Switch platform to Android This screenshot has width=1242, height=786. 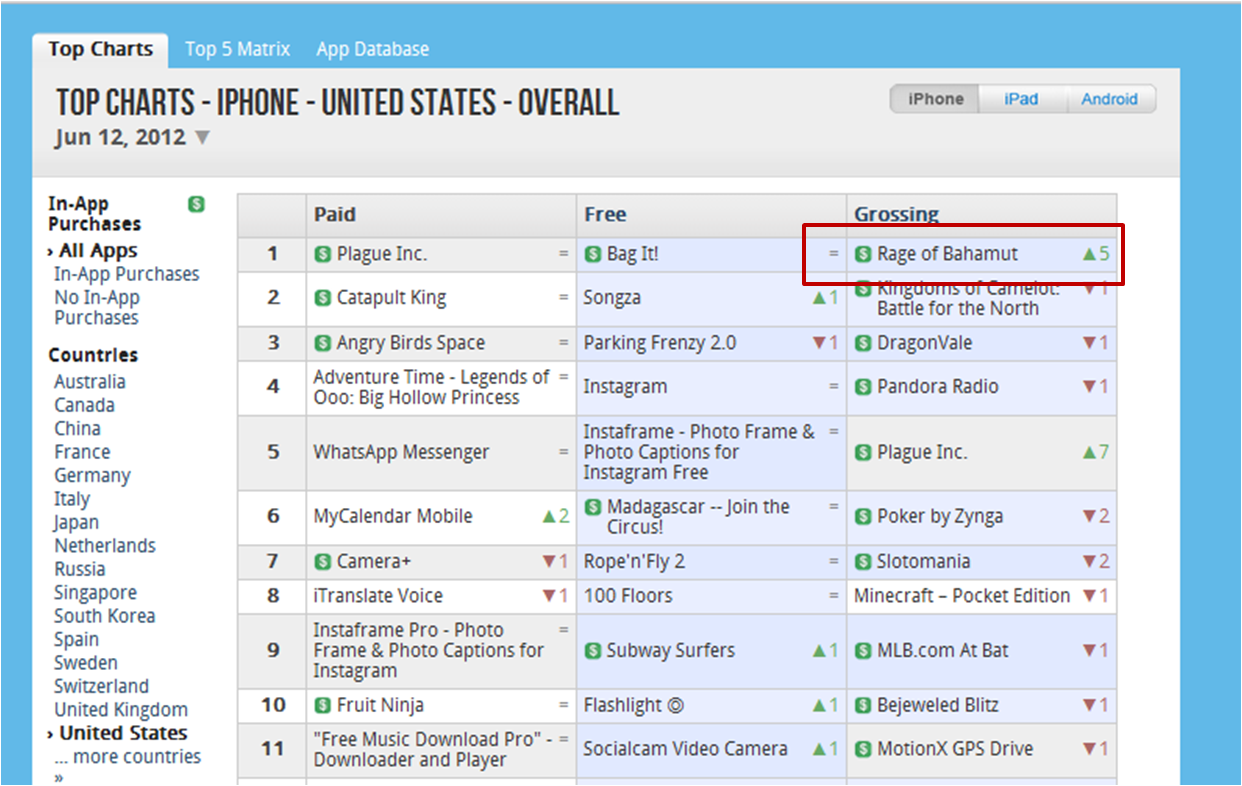click(x=1109, y=99)
